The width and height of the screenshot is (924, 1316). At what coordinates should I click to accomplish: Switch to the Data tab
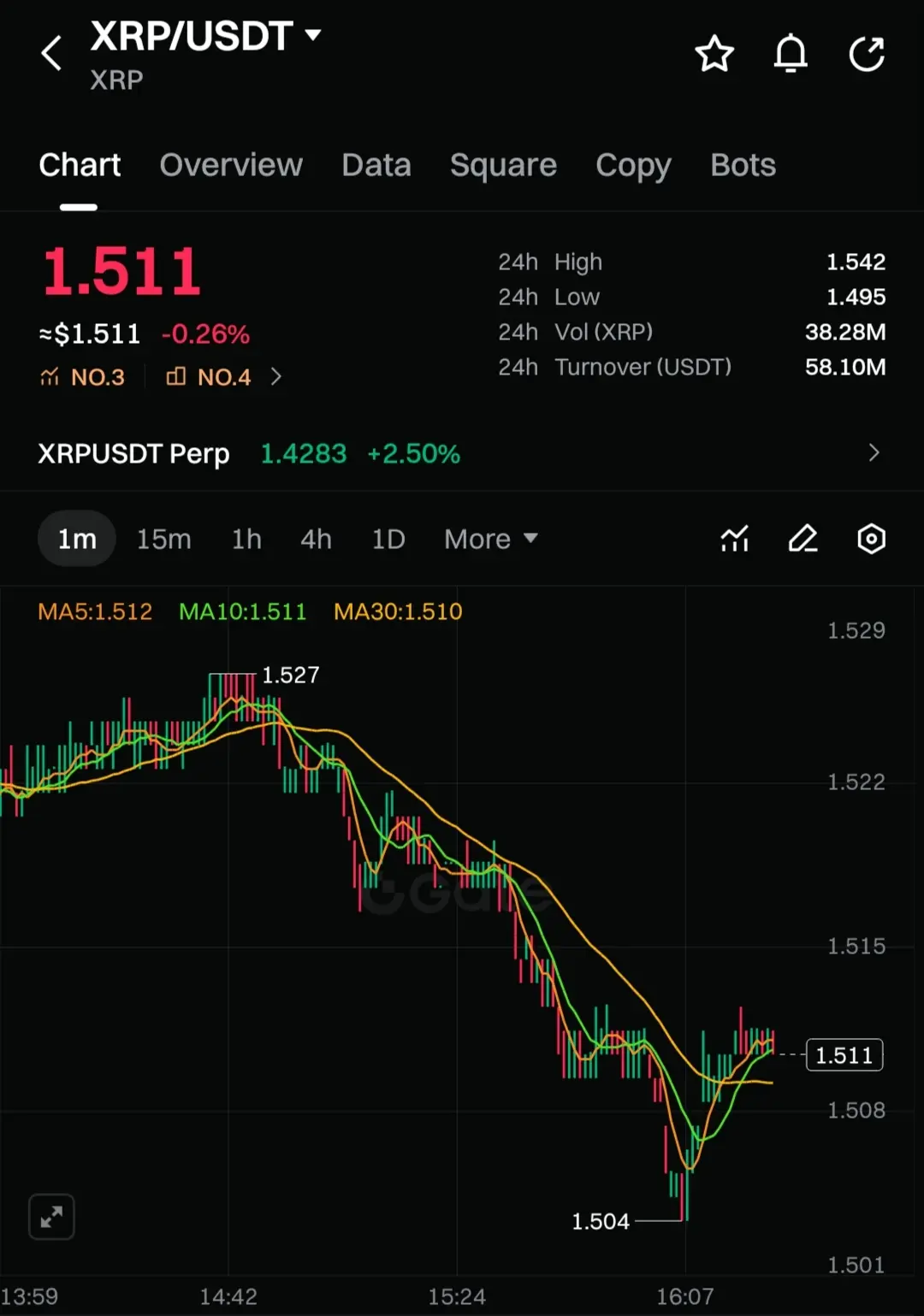tap(376, 165)
